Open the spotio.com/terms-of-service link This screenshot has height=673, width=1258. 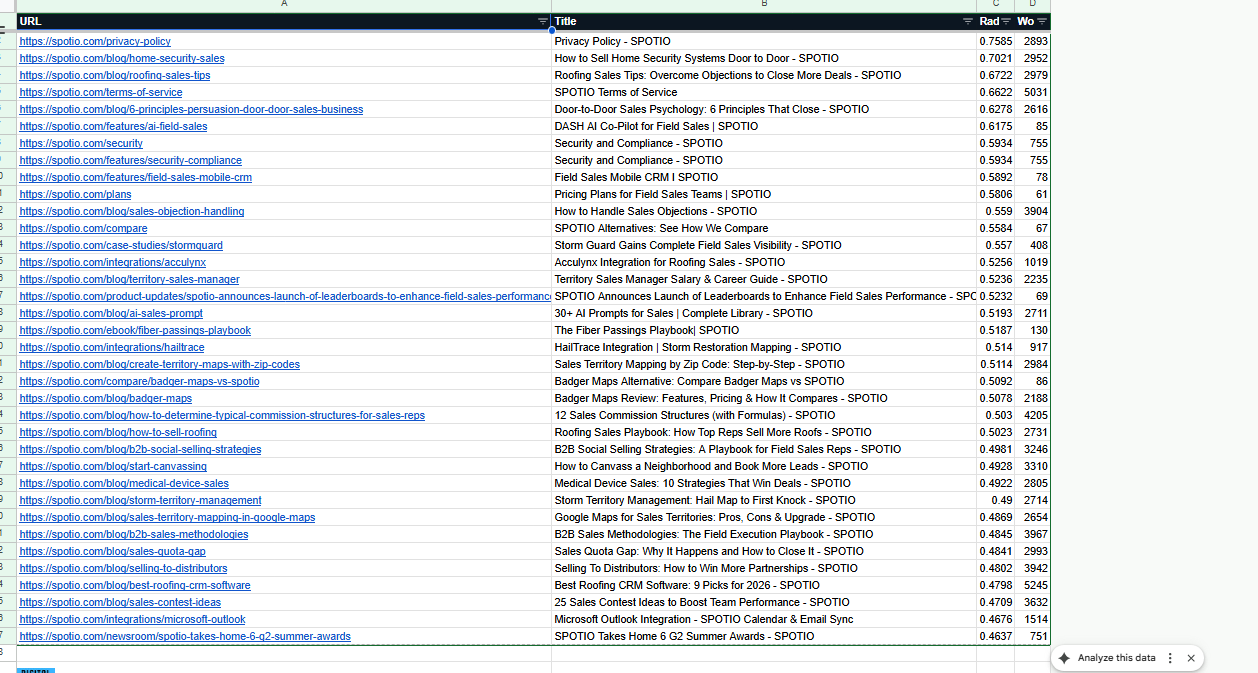(101, 92)
